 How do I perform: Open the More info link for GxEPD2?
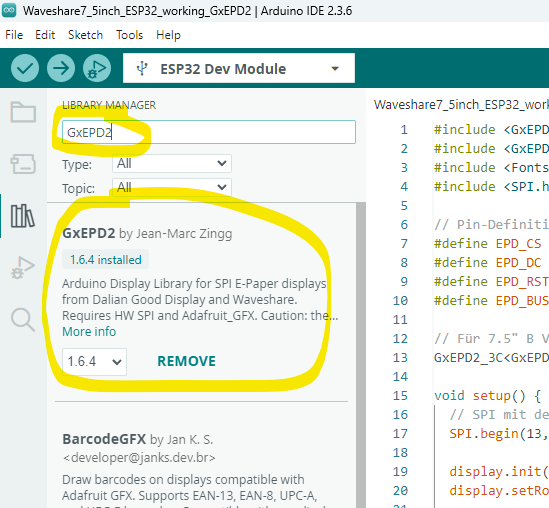89,332
